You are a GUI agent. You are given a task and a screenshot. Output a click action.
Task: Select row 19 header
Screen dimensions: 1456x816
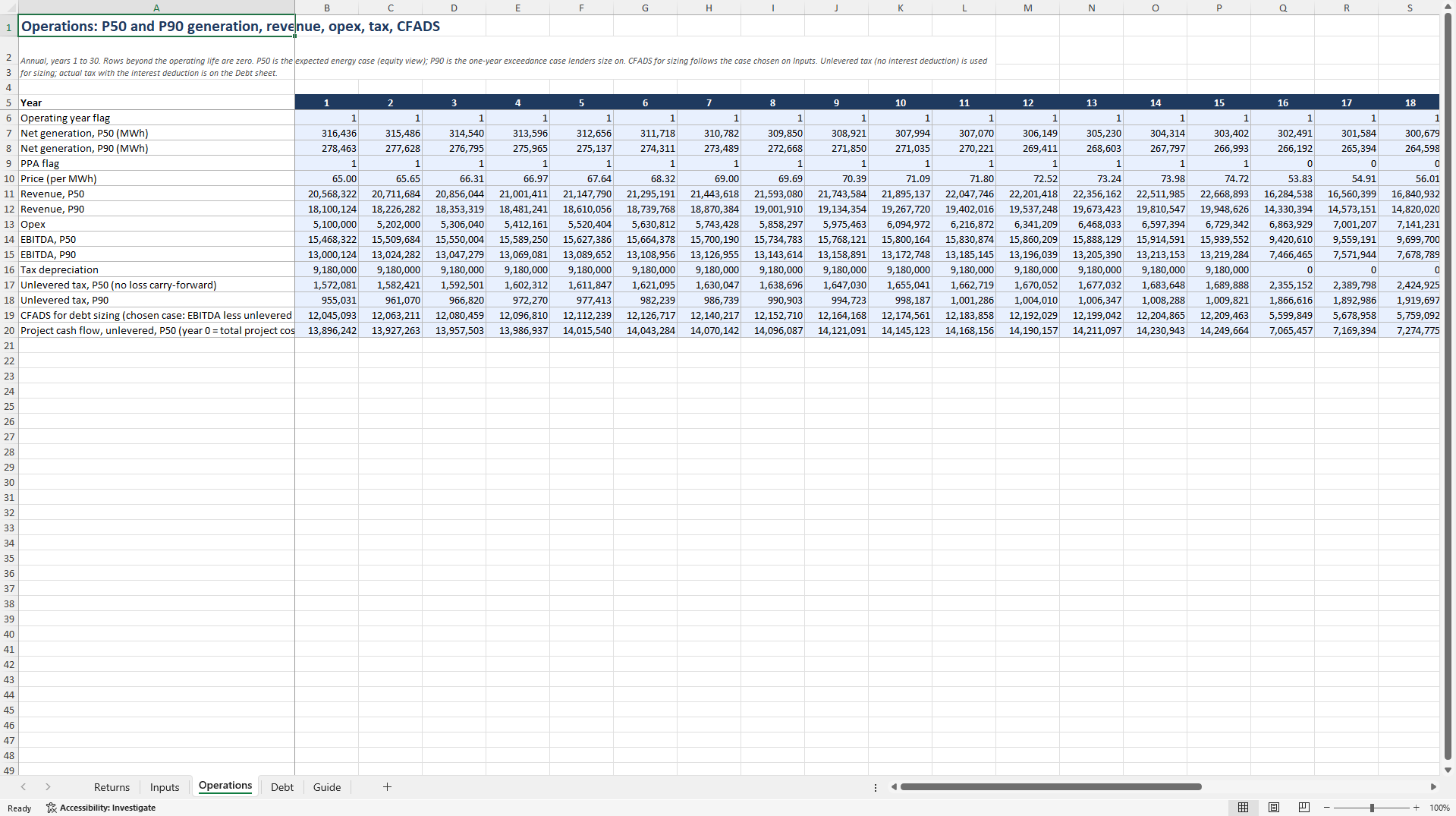pyautogui.click(x=9, y=315)
